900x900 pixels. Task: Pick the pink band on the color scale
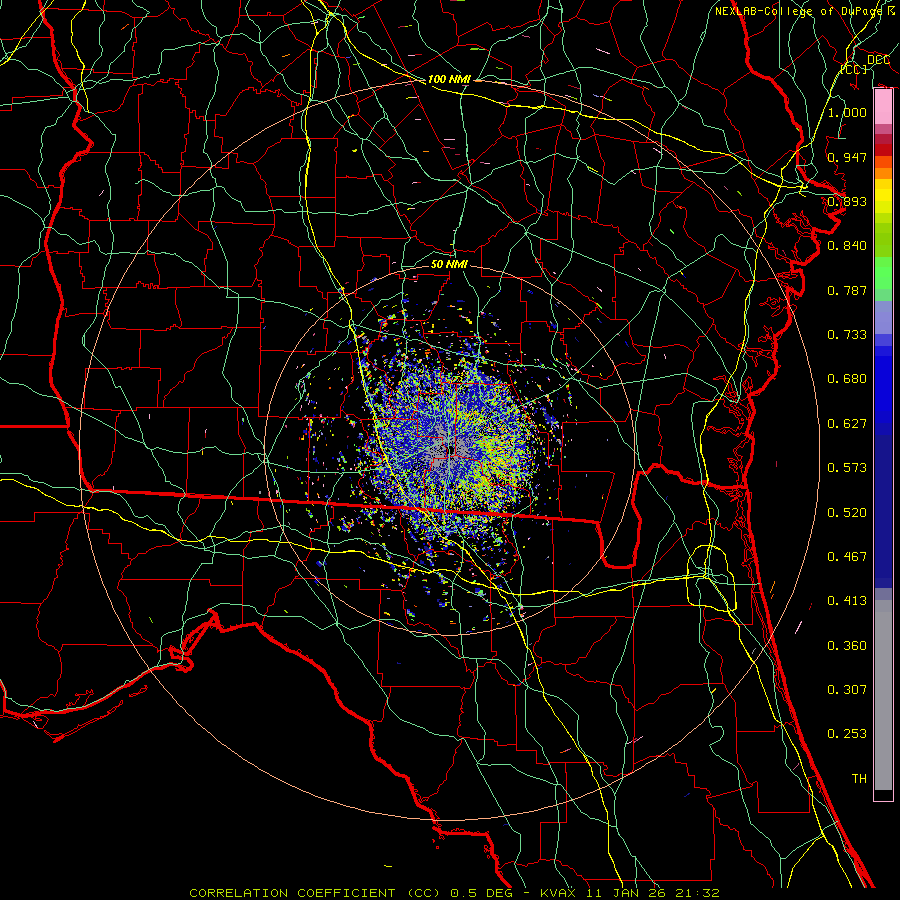coord(883,107)
